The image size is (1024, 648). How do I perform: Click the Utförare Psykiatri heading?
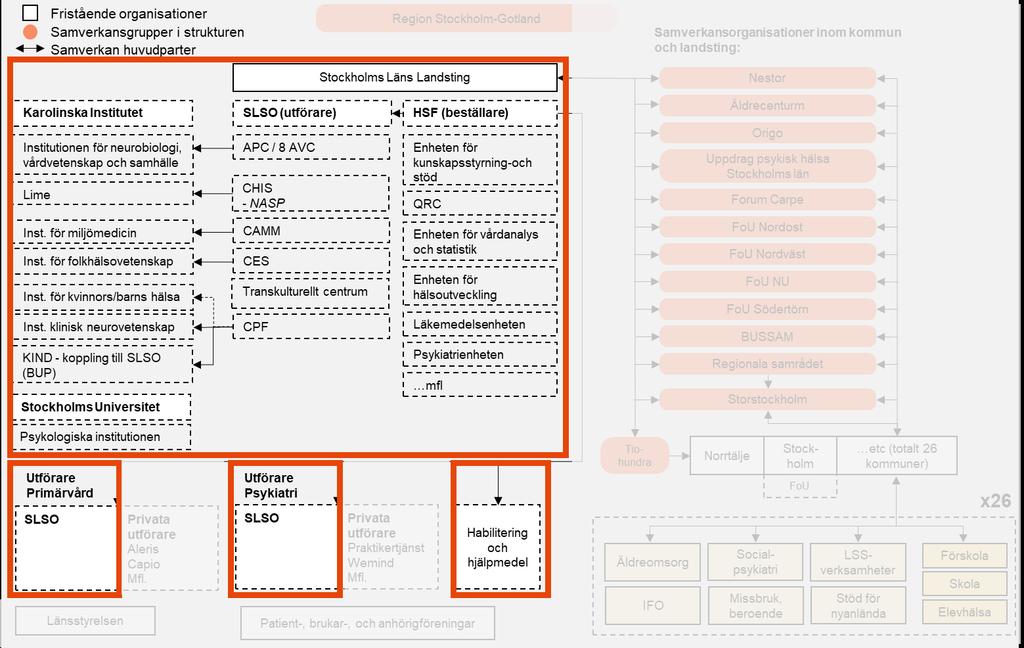(270, 485)
